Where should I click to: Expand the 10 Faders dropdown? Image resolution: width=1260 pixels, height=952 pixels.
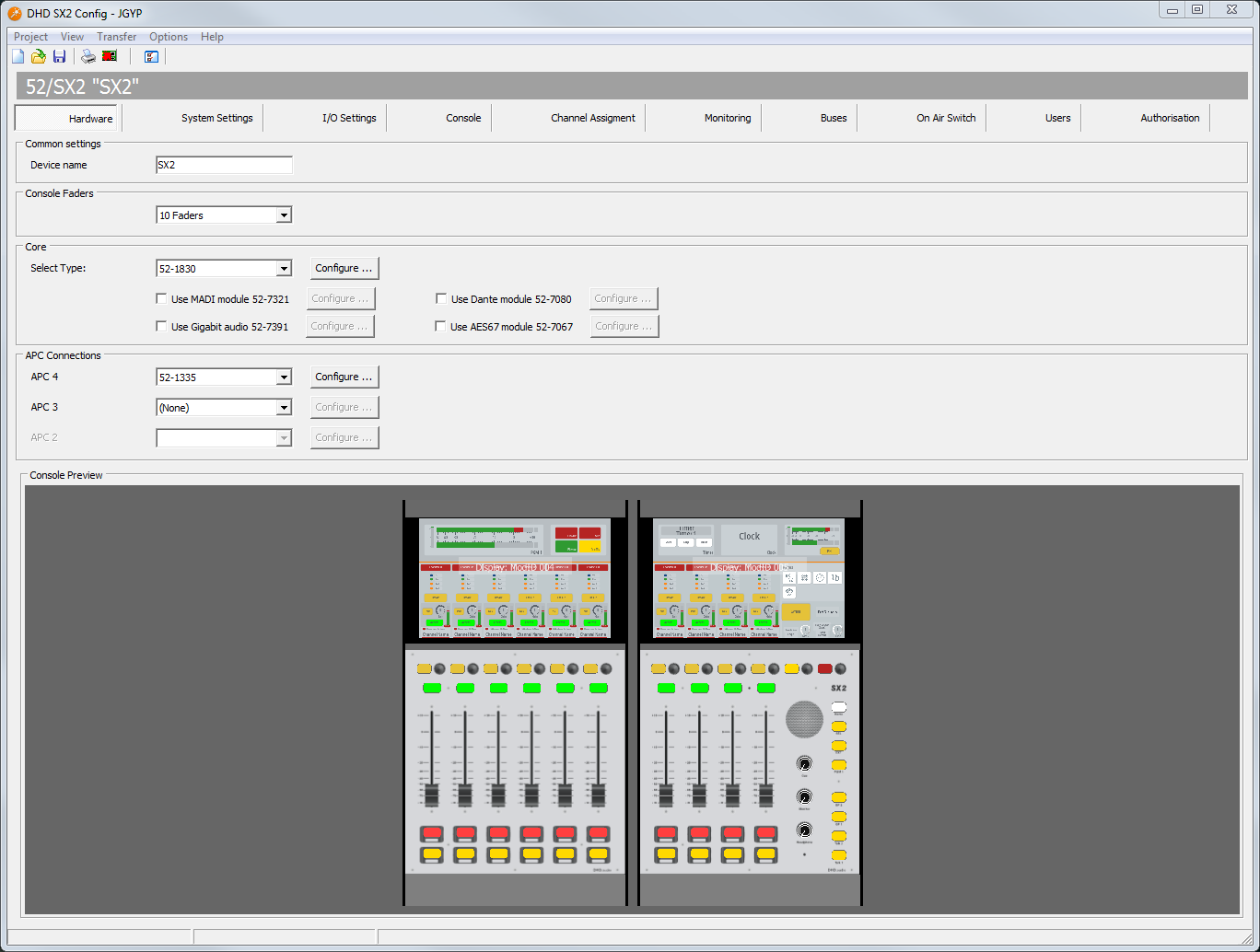[284, 215]
